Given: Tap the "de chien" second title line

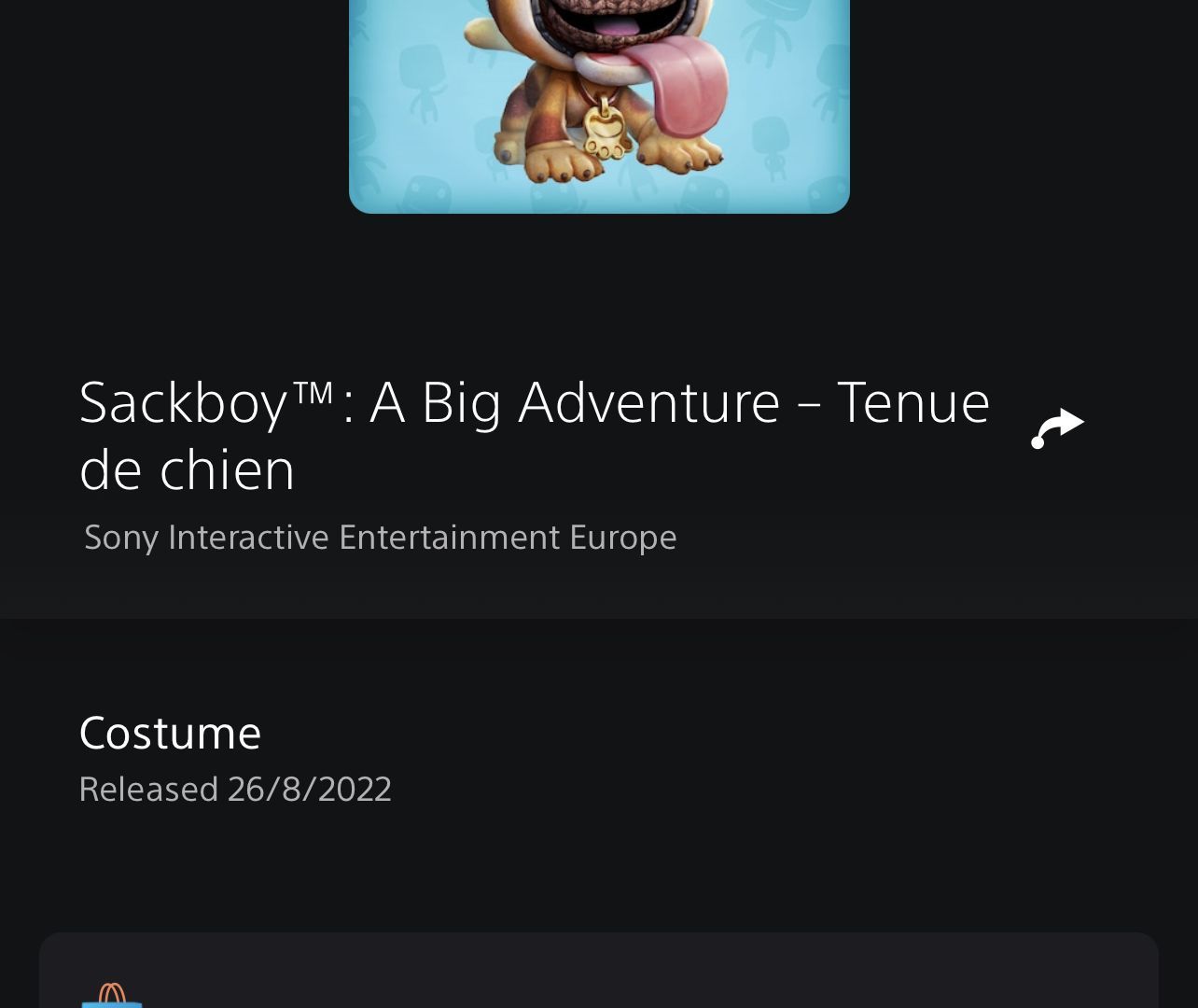Looking at the screenshot, I should coord(188,469).
